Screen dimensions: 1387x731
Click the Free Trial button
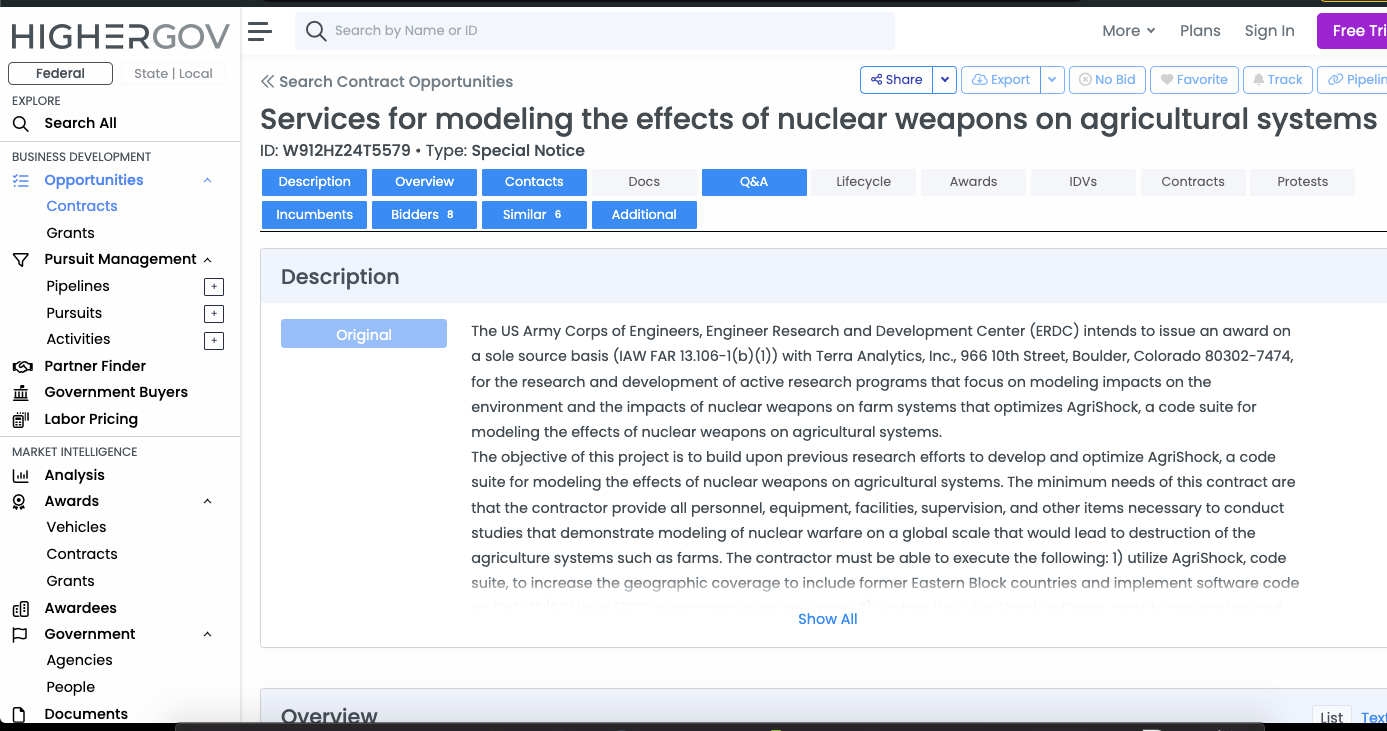1352,31
